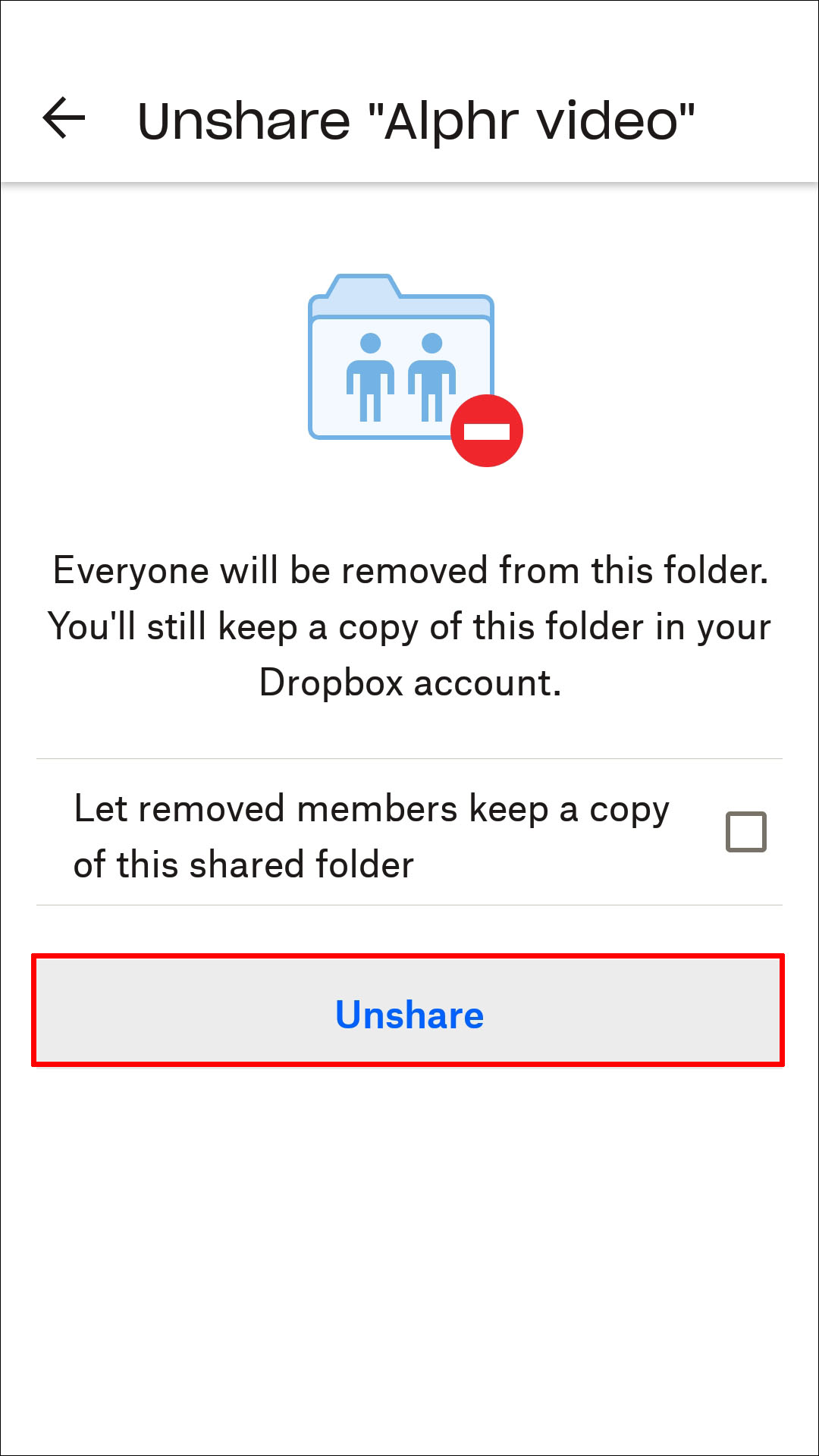
Task: Enable letting removed members keep a copy
Action: click(746, 832)
